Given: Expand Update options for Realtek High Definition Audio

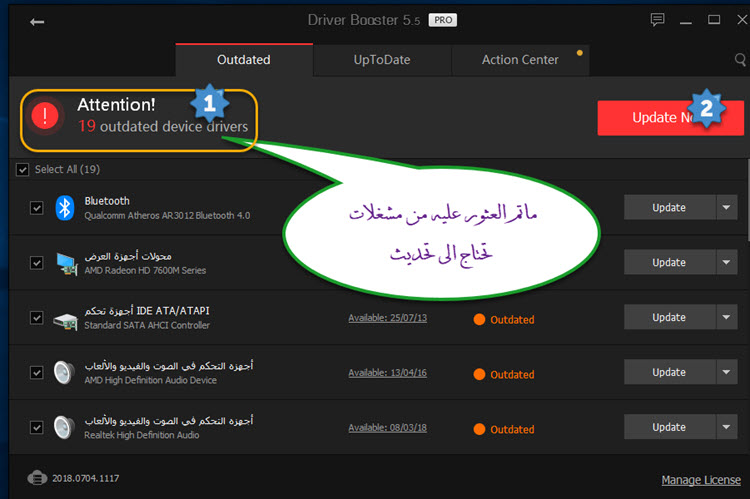Looking at the screenshot, I should pyautogui.click(x=727, y=427).
